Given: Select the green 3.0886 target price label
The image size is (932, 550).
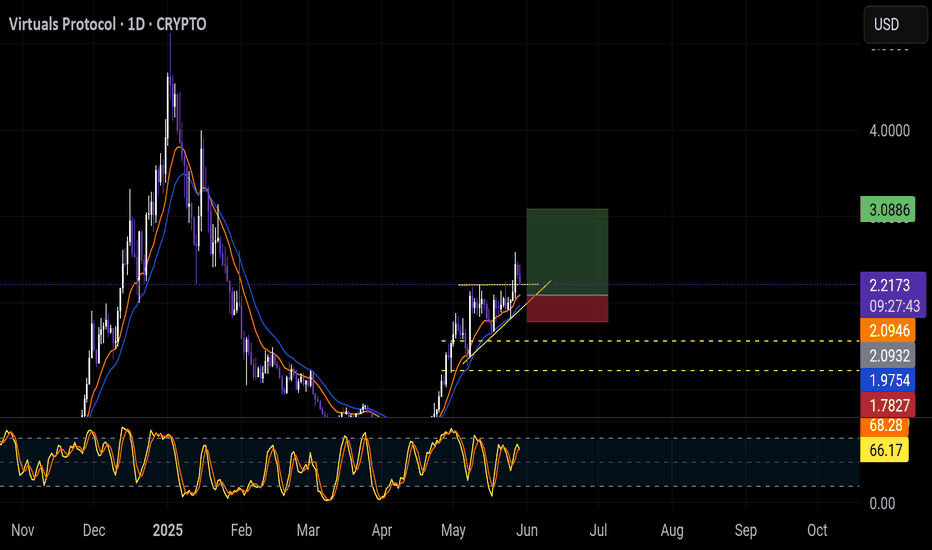Looking at the screenshot, I should coord(887,211).
